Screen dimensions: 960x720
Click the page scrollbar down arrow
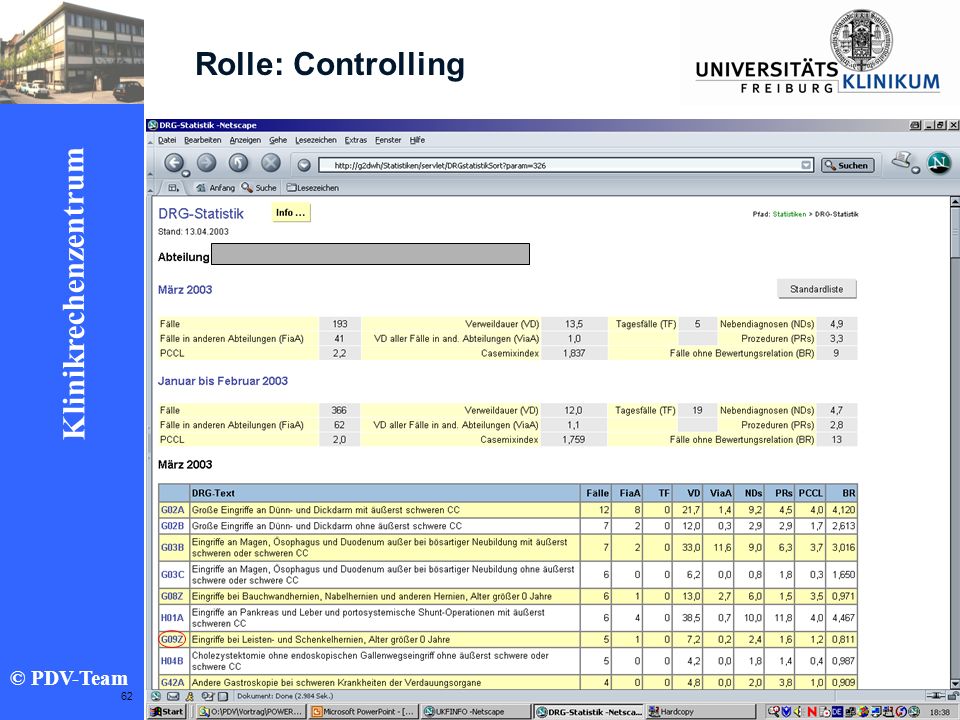click(954, 683)
